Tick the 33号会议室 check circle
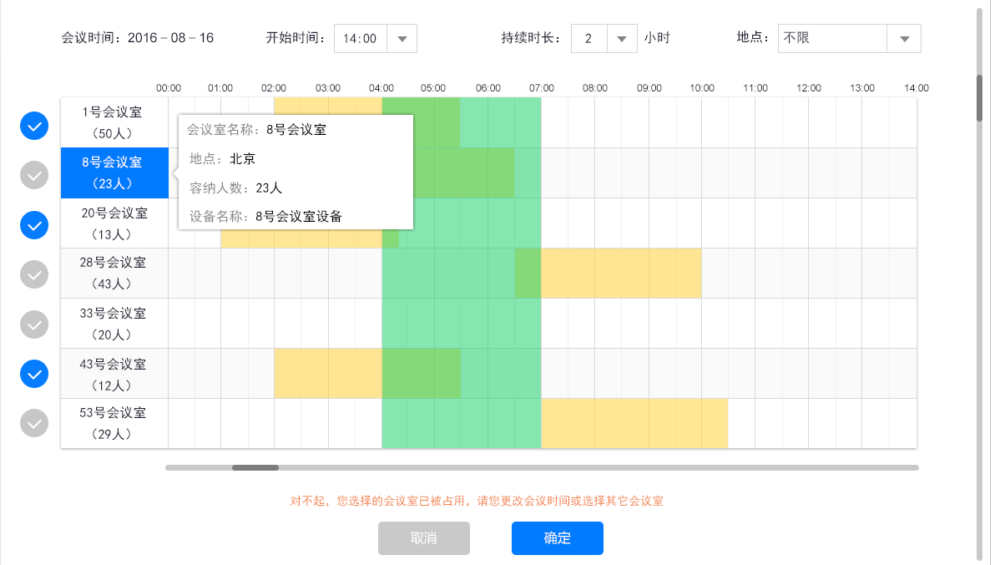 pyautogui.click(x=35, y=324)
